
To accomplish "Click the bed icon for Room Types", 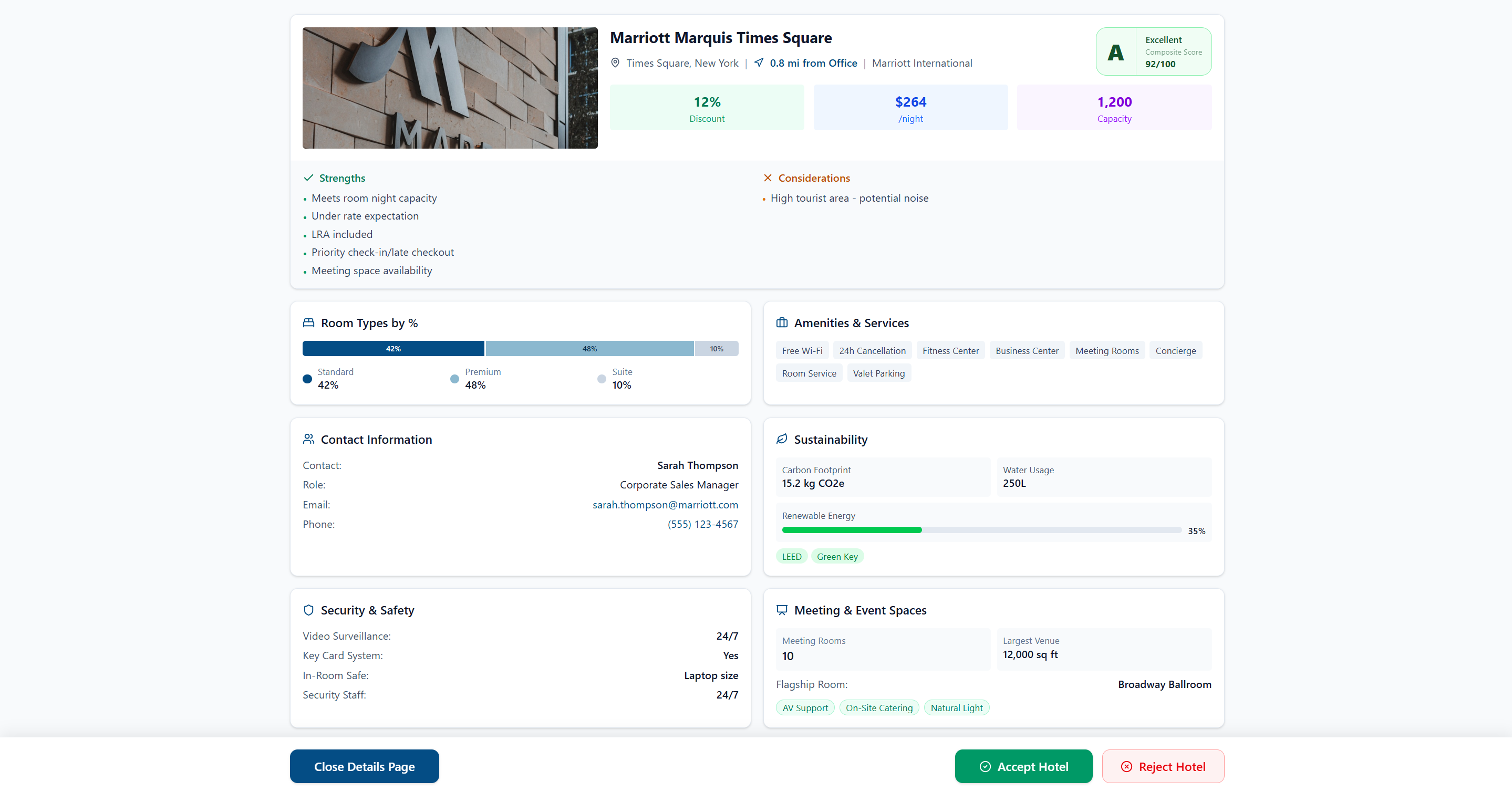I will tap(309, 322).
